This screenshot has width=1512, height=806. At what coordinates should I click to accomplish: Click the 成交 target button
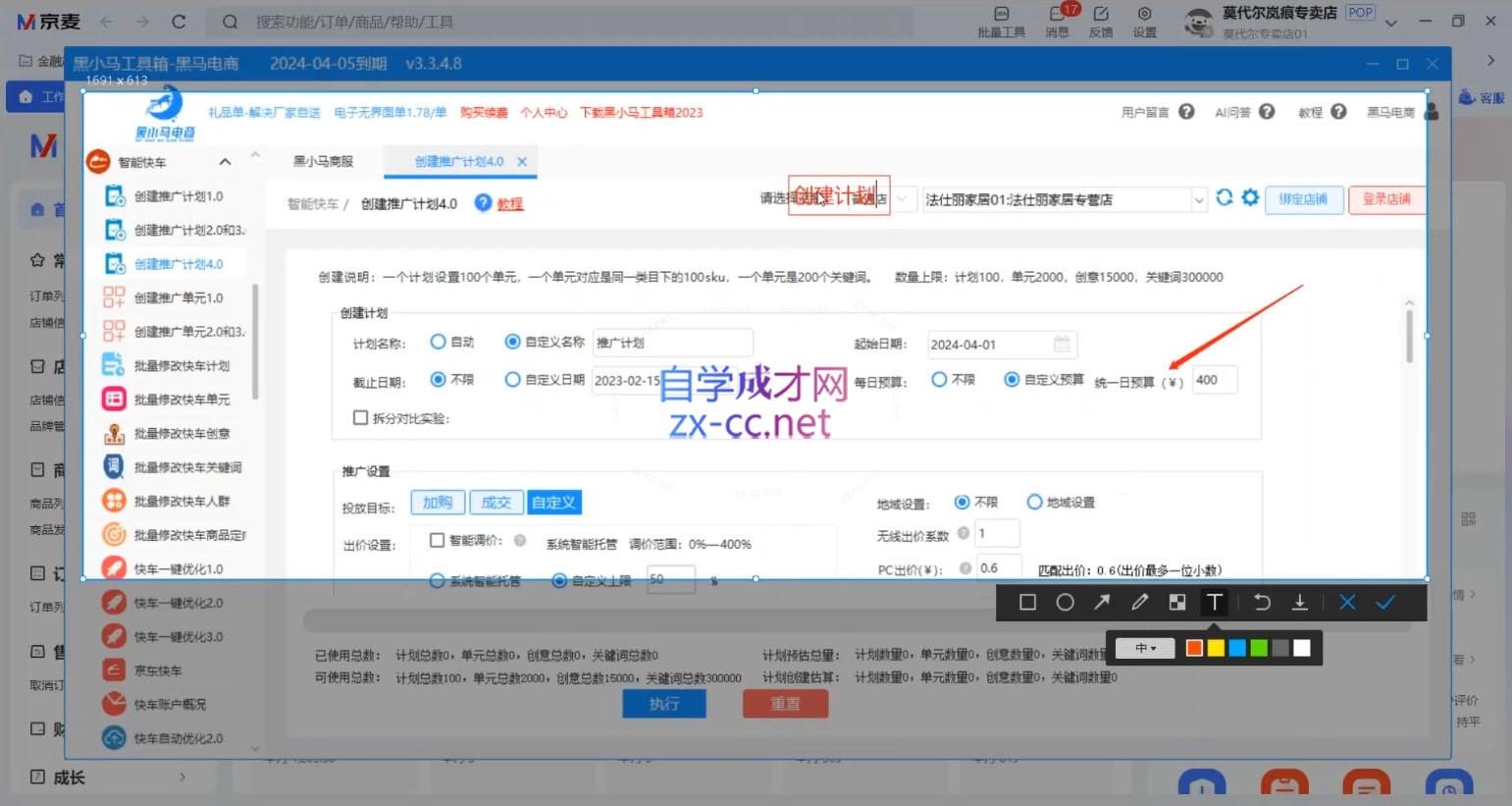click(495, 503)
